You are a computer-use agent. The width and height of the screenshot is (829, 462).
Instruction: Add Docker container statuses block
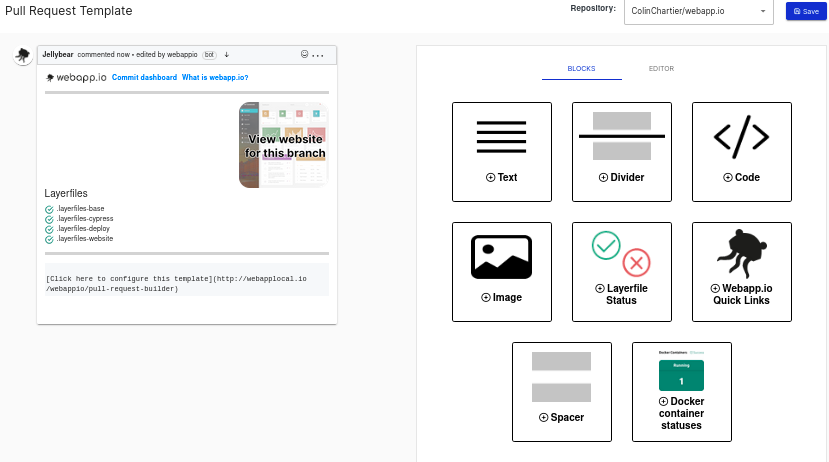pos(681,392)
